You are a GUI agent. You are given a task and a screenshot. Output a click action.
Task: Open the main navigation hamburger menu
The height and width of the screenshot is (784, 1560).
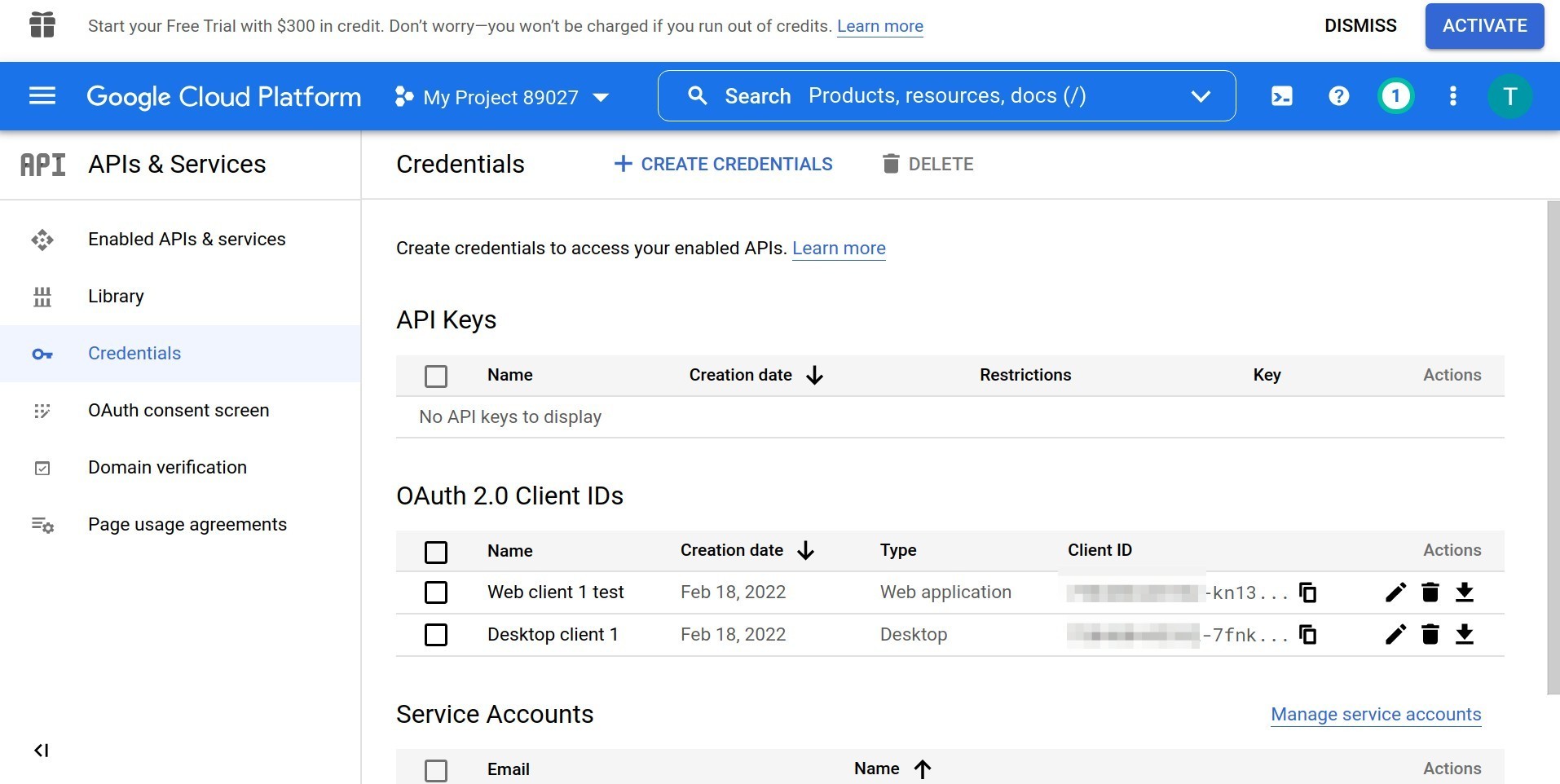(42, 96)
